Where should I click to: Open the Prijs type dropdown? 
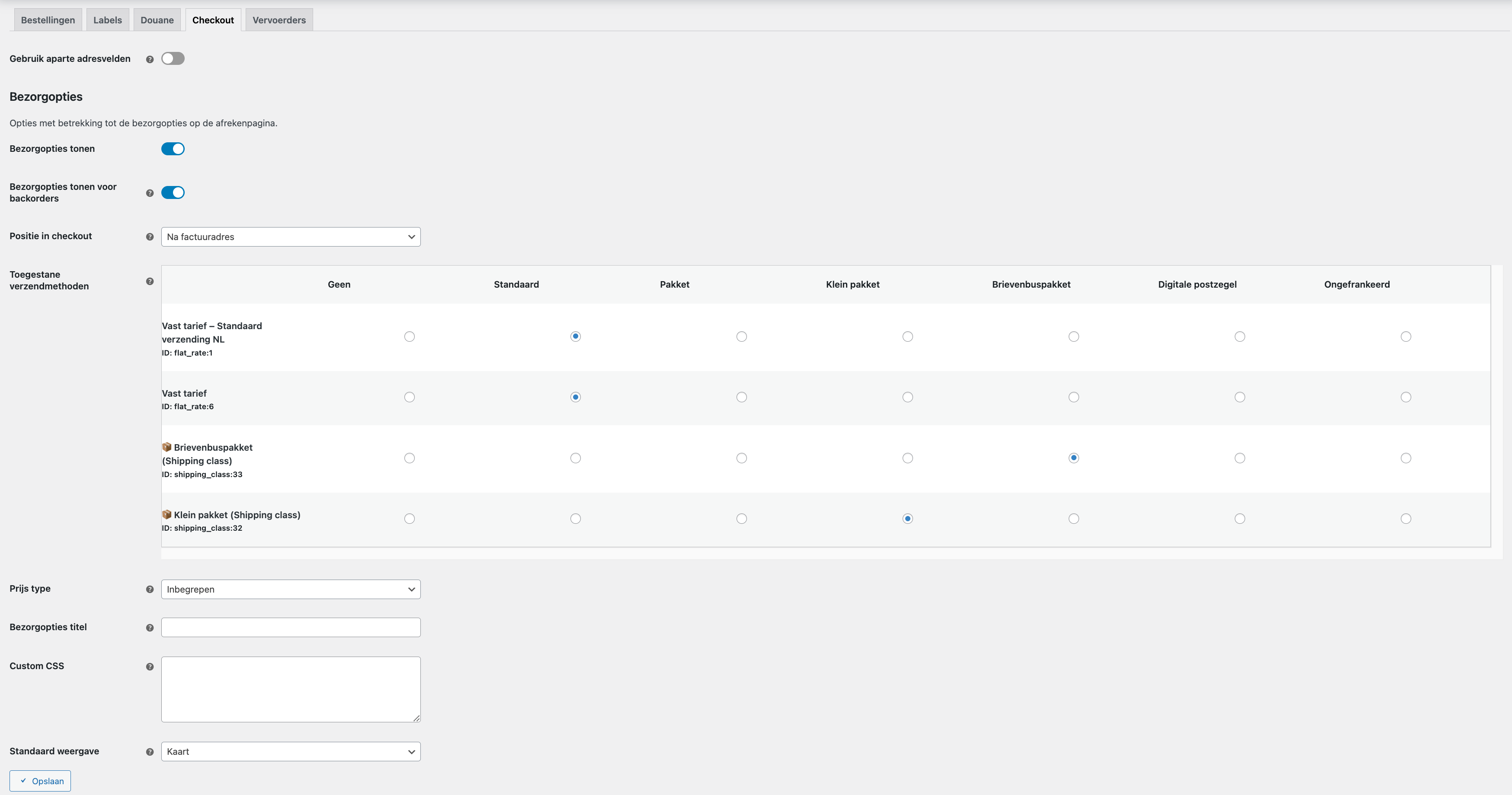click(291, 589)
